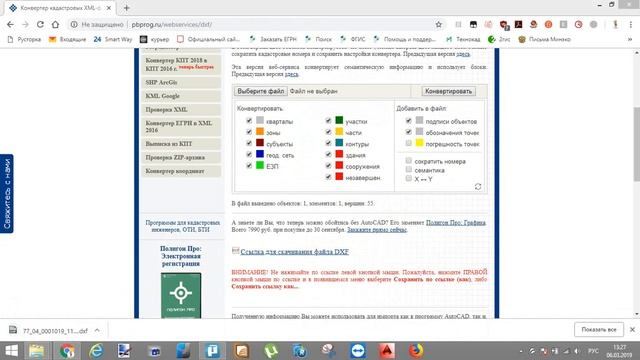This screenshot has width=640, height=360.
Task: Uncheck the подписи объектов checkbox
Action: click(408, 120)
